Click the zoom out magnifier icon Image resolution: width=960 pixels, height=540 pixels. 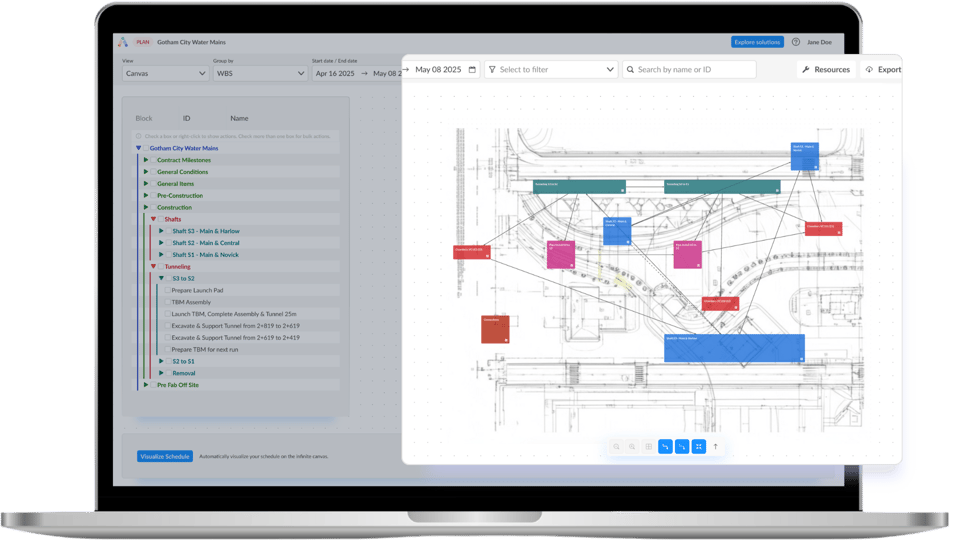coord(616,447)
